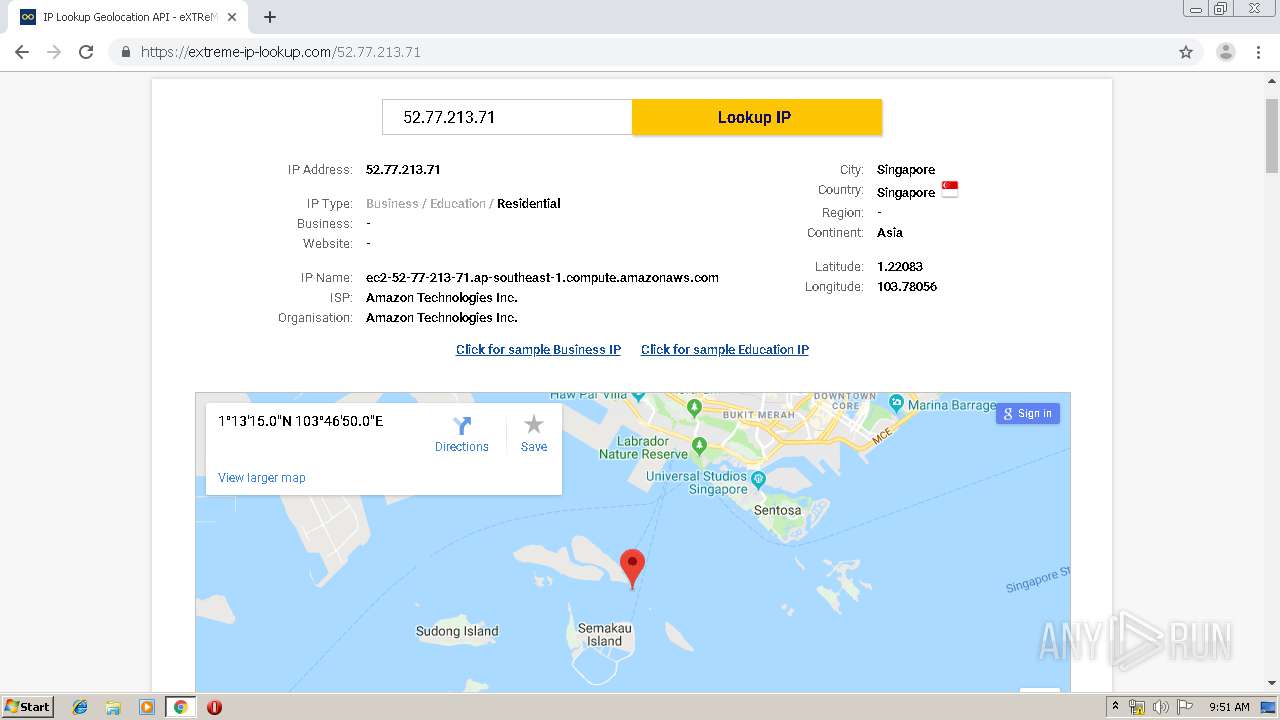The width and height of the screenshot is (1280, 720).
Task: Open Chrome three-dot menu
Action: click(x=1258, y=52)
